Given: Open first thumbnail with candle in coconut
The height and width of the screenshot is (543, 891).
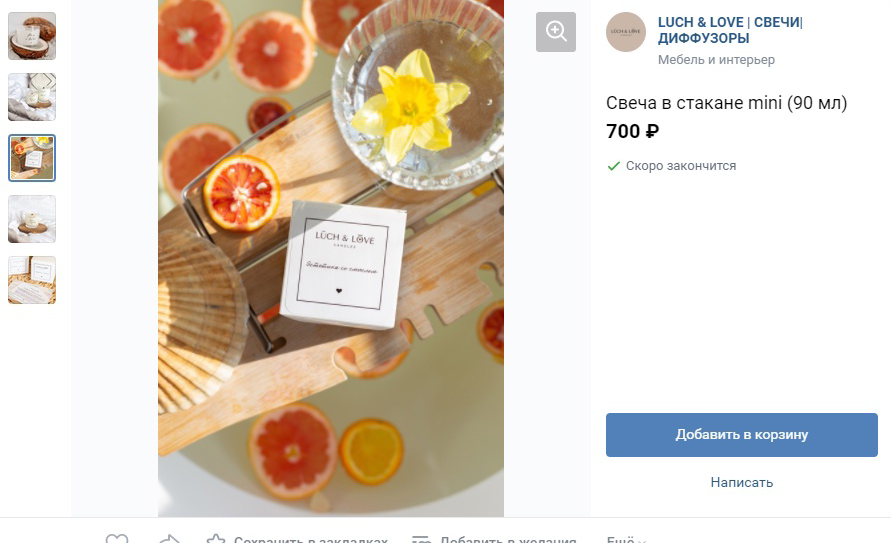Looking at the screenshot, I should coord(32,36).
